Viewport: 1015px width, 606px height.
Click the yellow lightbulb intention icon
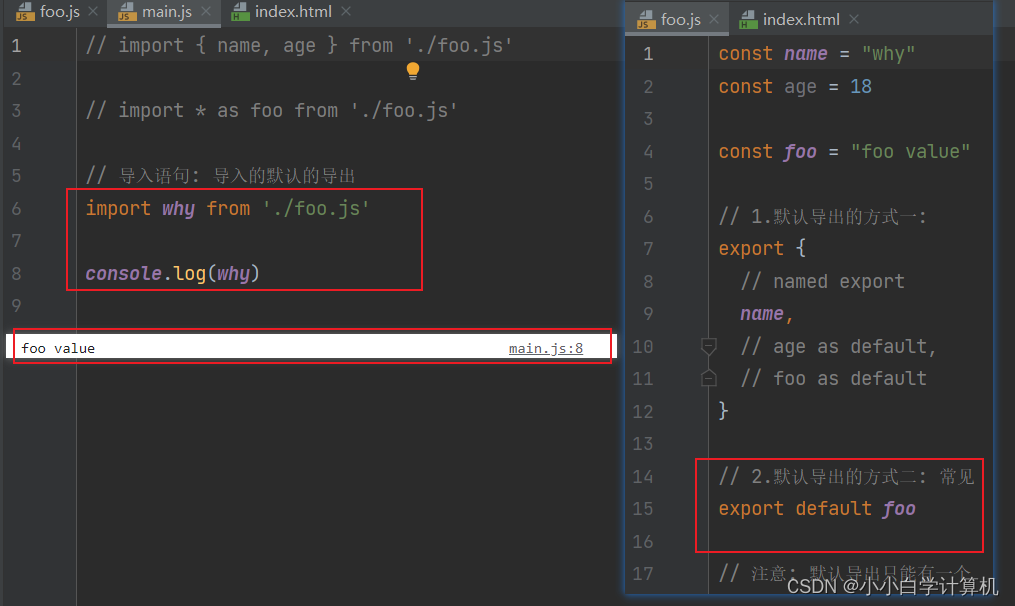click(x=413, y=71)
